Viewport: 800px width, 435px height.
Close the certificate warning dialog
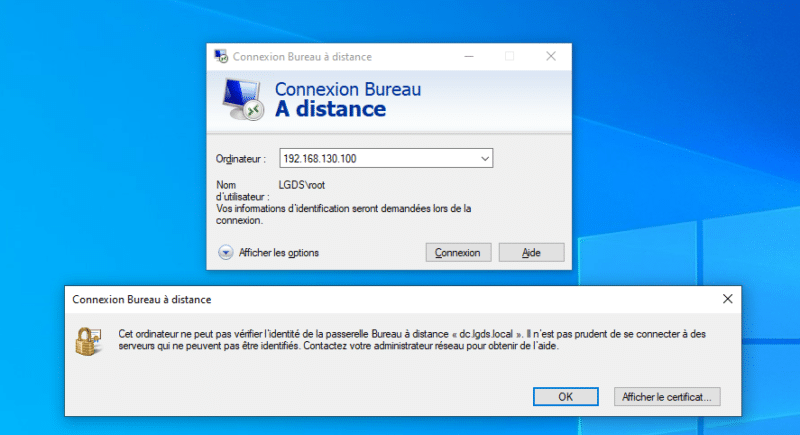point(728,299)
